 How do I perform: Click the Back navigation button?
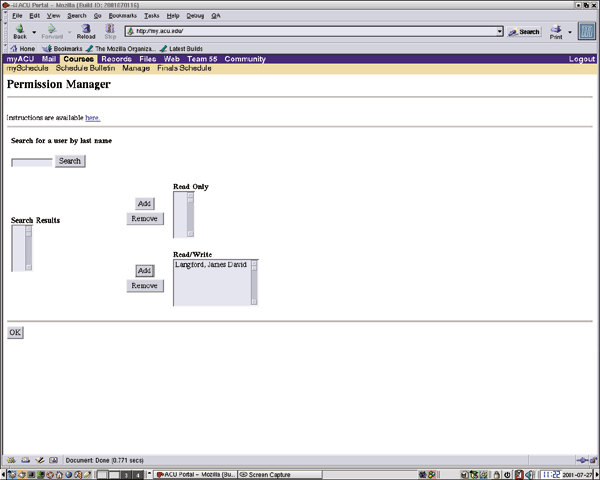(19, 31)
